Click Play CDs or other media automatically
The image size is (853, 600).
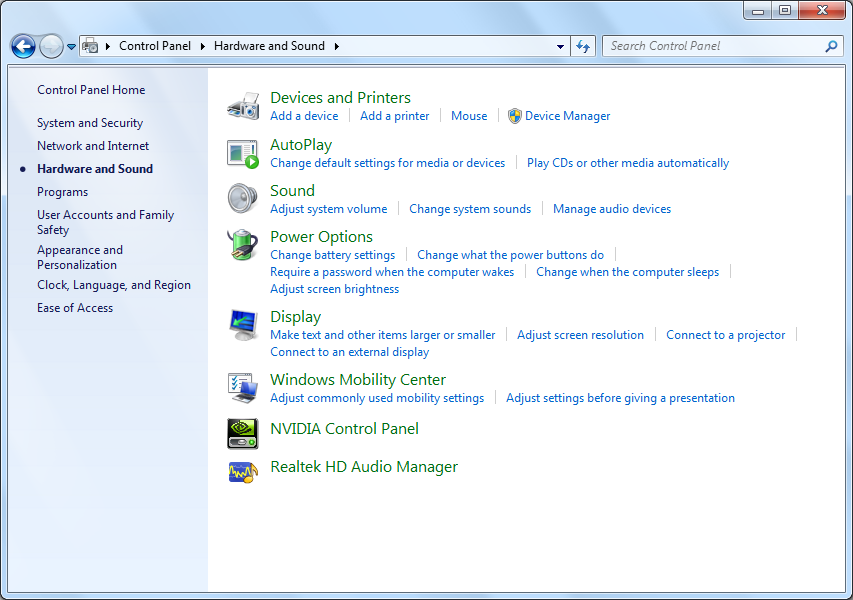coord(628,163)
